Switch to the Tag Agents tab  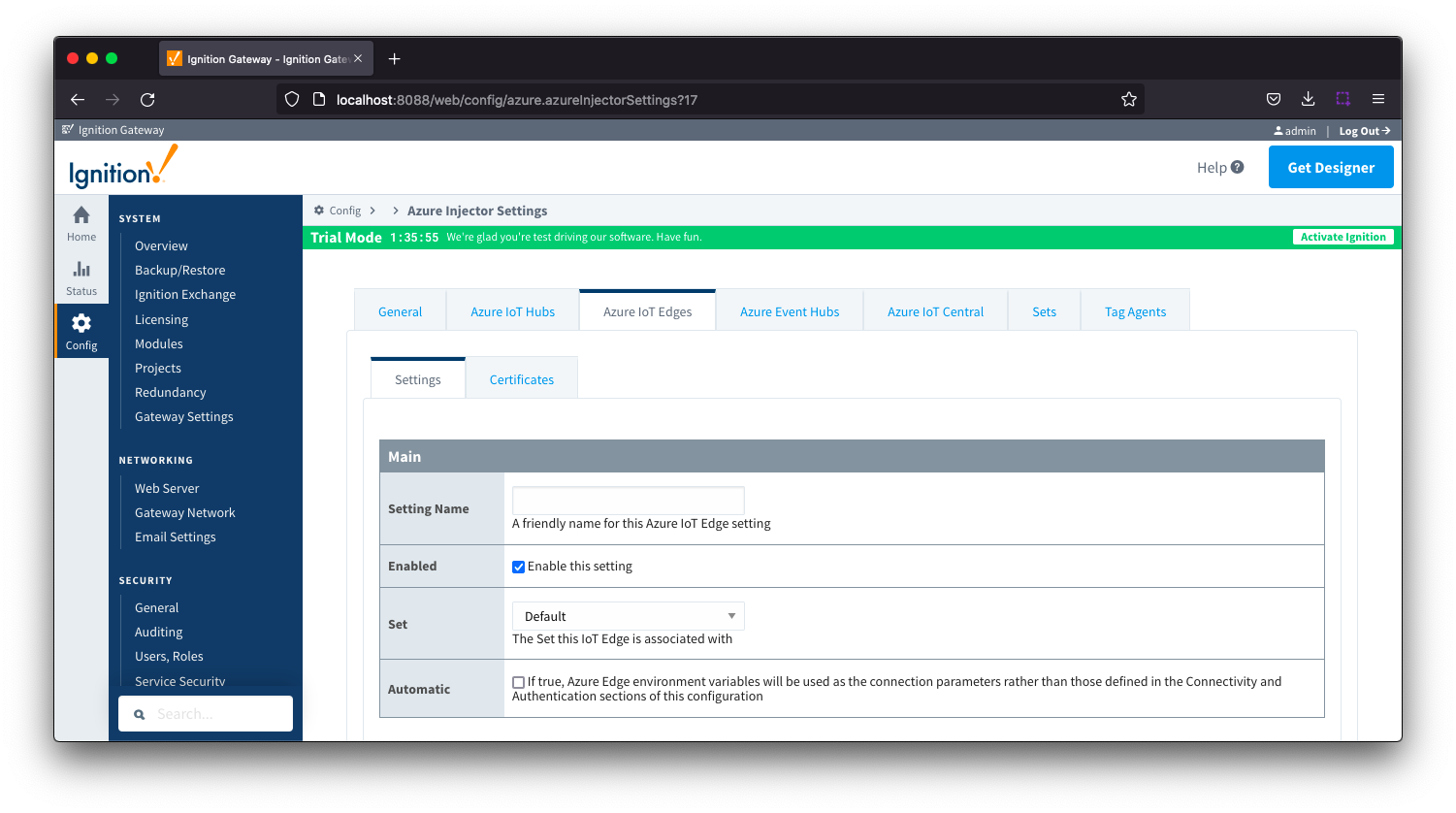pyautogui.click(x=1135, y=311)
